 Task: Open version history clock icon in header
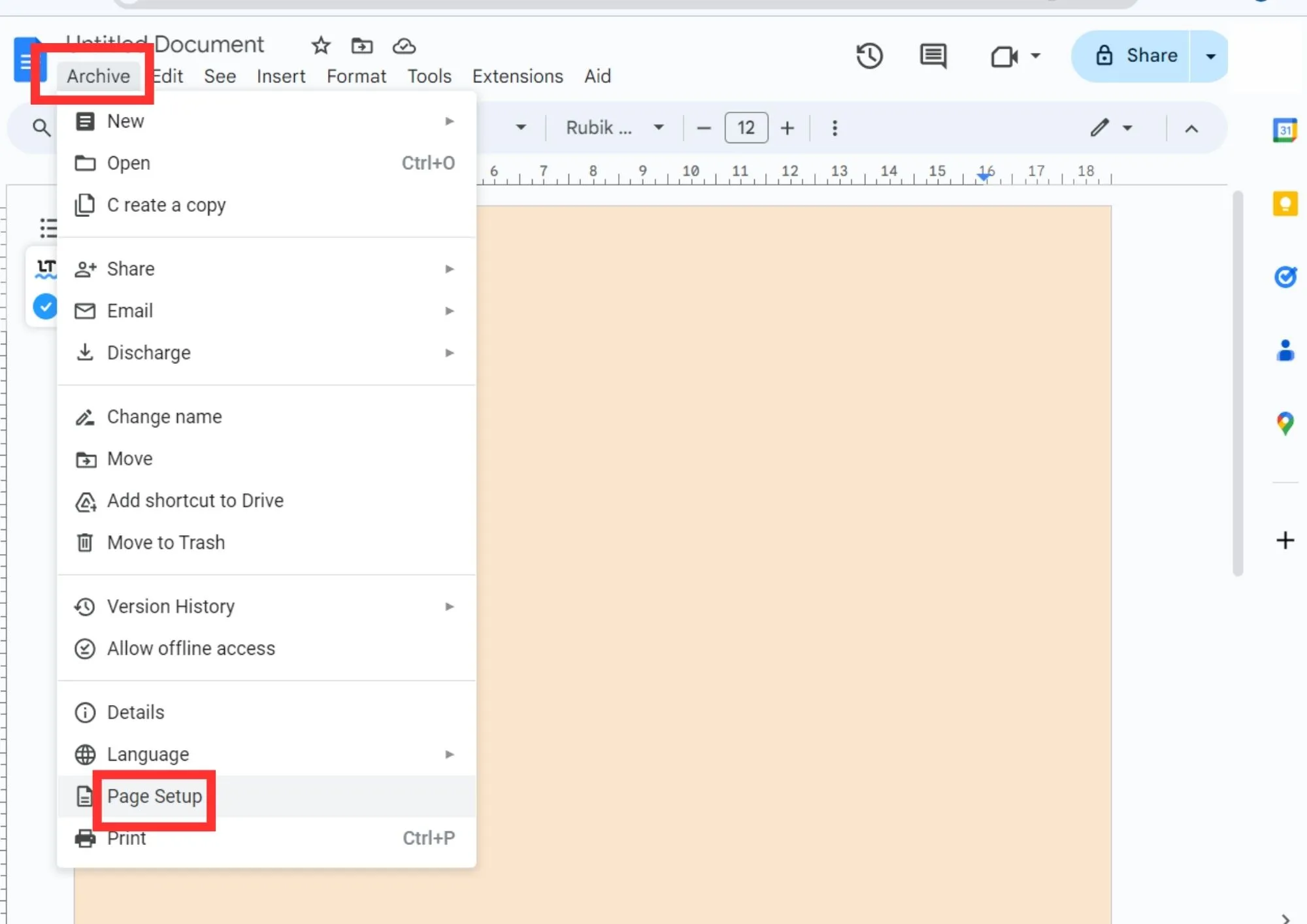click(869, 56)
